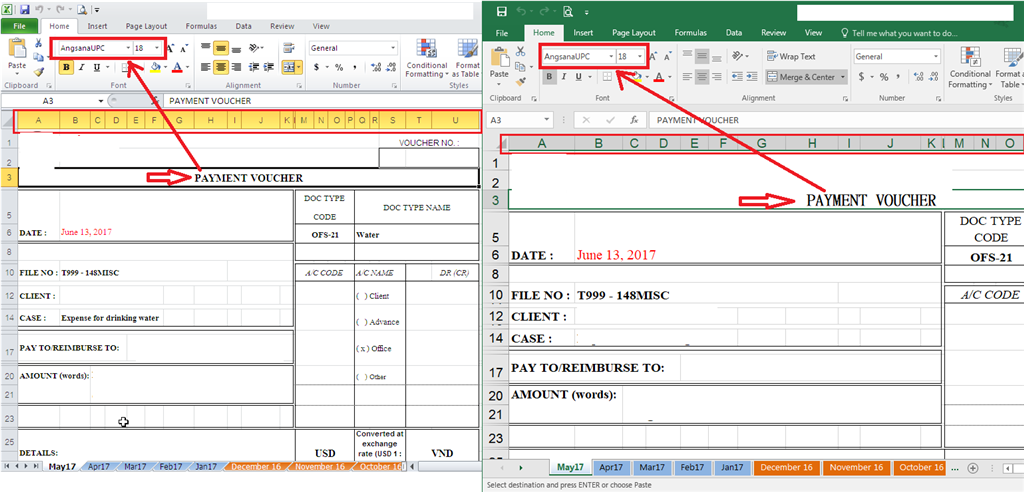Click Decrease Font Size in left Excel window
The height and width of the screenshot is (492, 1024).
[x=184, y=48]
